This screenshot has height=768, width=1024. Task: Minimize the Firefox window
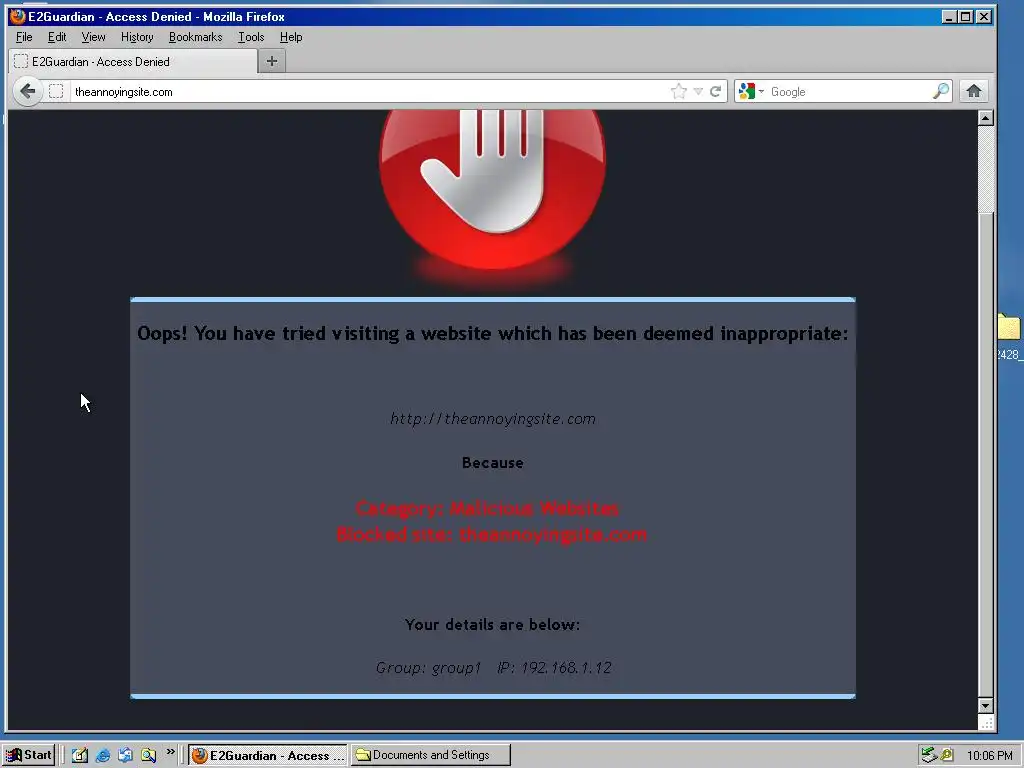(950, 16)
